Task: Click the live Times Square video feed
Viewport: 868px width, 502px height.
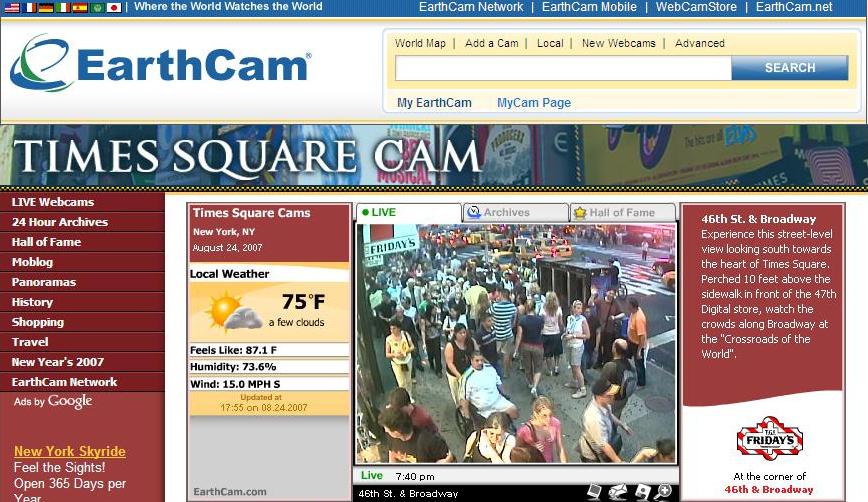Action: click(x=516, y=343)
